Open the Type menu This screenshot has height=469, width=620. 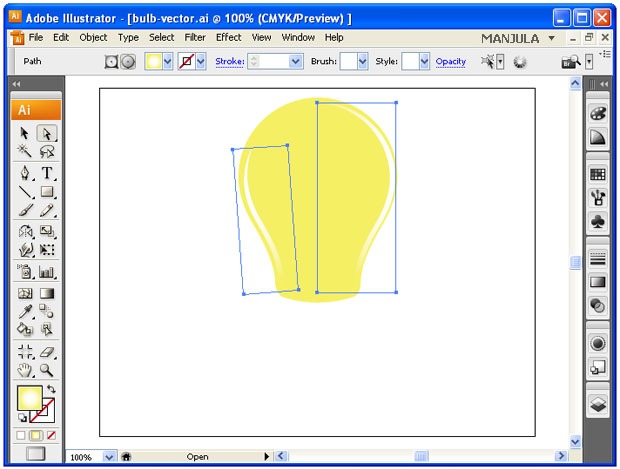click(x=128, y=38)
